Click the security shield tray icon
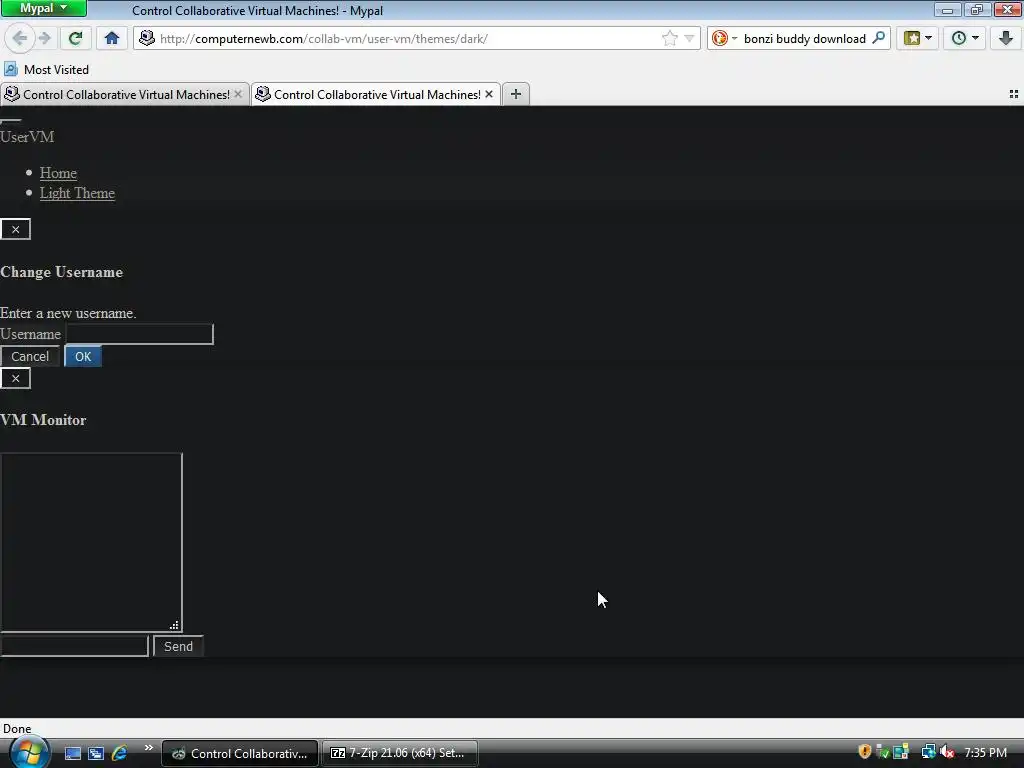Viewport: 1024px width, 768px height. pyautogui.click(x=865, y=752)
